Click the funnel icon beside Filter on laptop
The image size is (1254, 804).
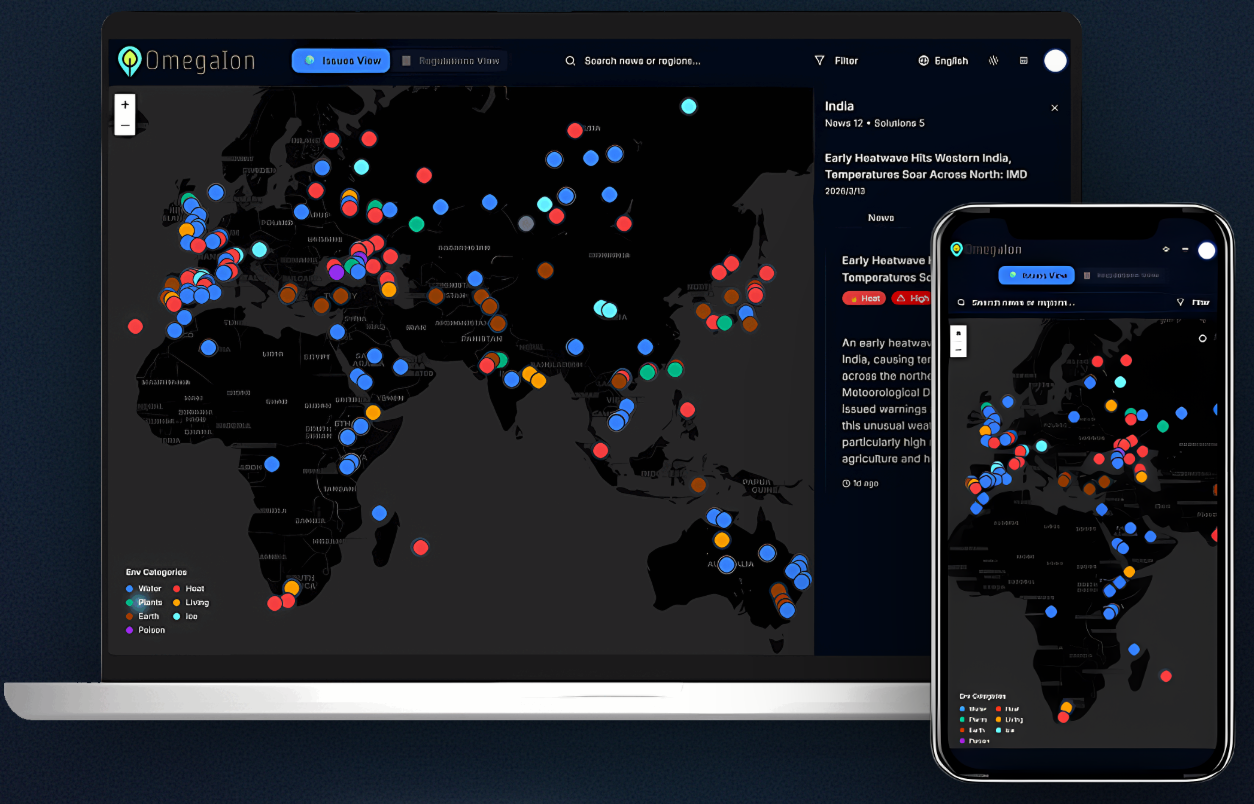[820, 61]
